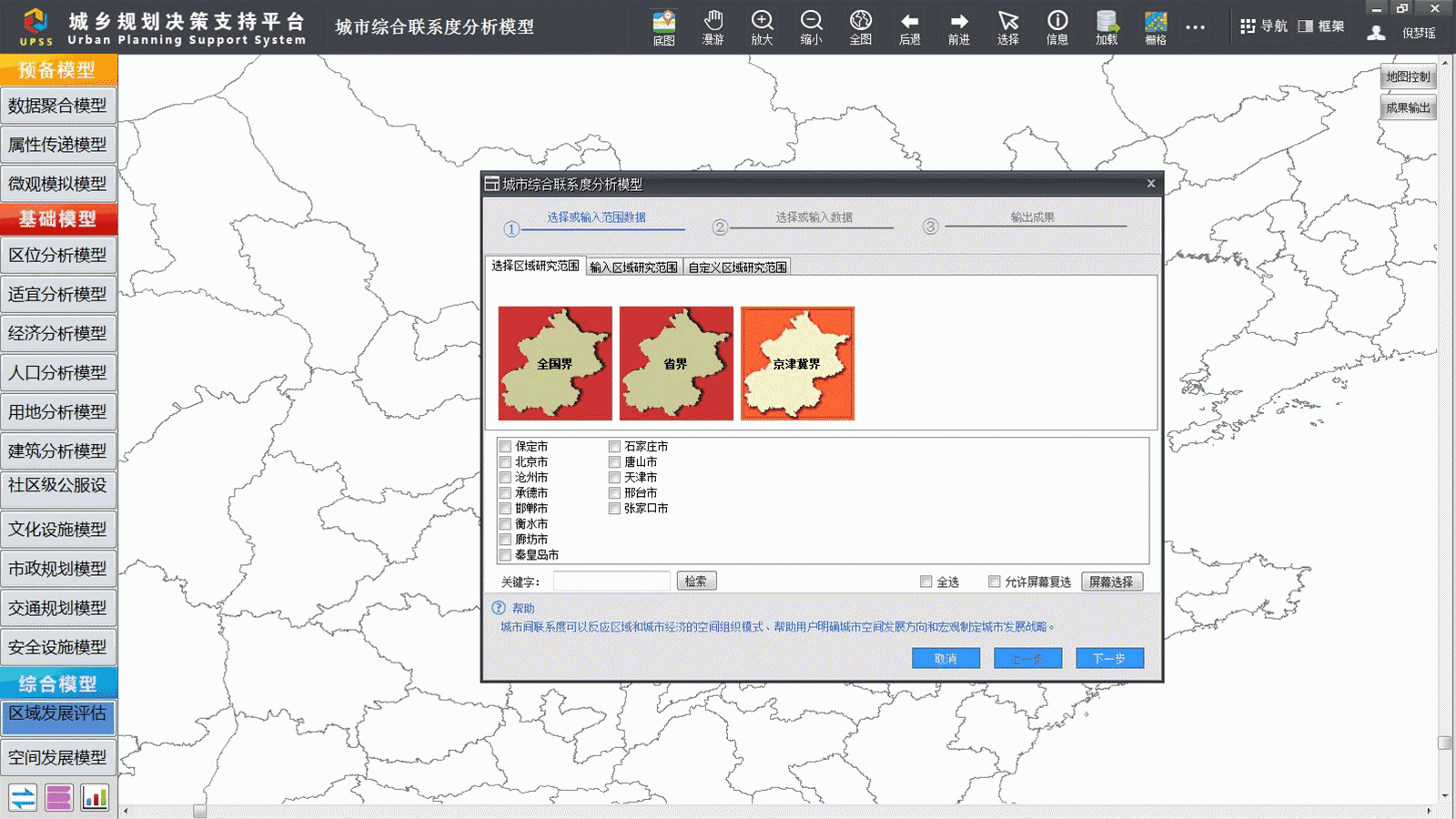Open the 空间发展模型 sidebar item
The width and height of the screenshot is (1456, 819).
[x=58, y=757]
